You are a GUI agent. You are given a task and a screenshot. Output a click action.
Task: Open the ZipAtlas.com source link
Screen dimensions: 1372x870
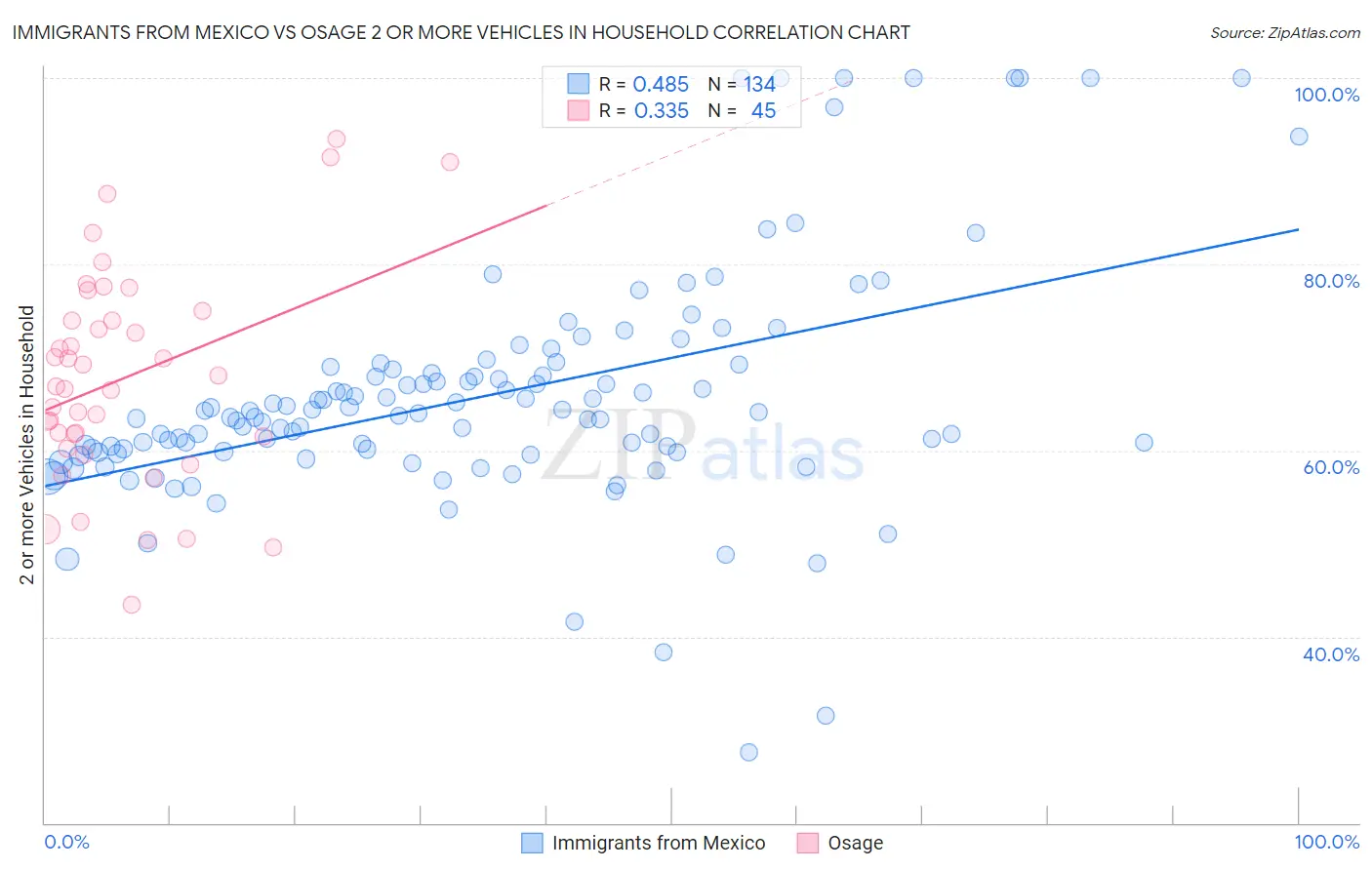click(1285, 32)
